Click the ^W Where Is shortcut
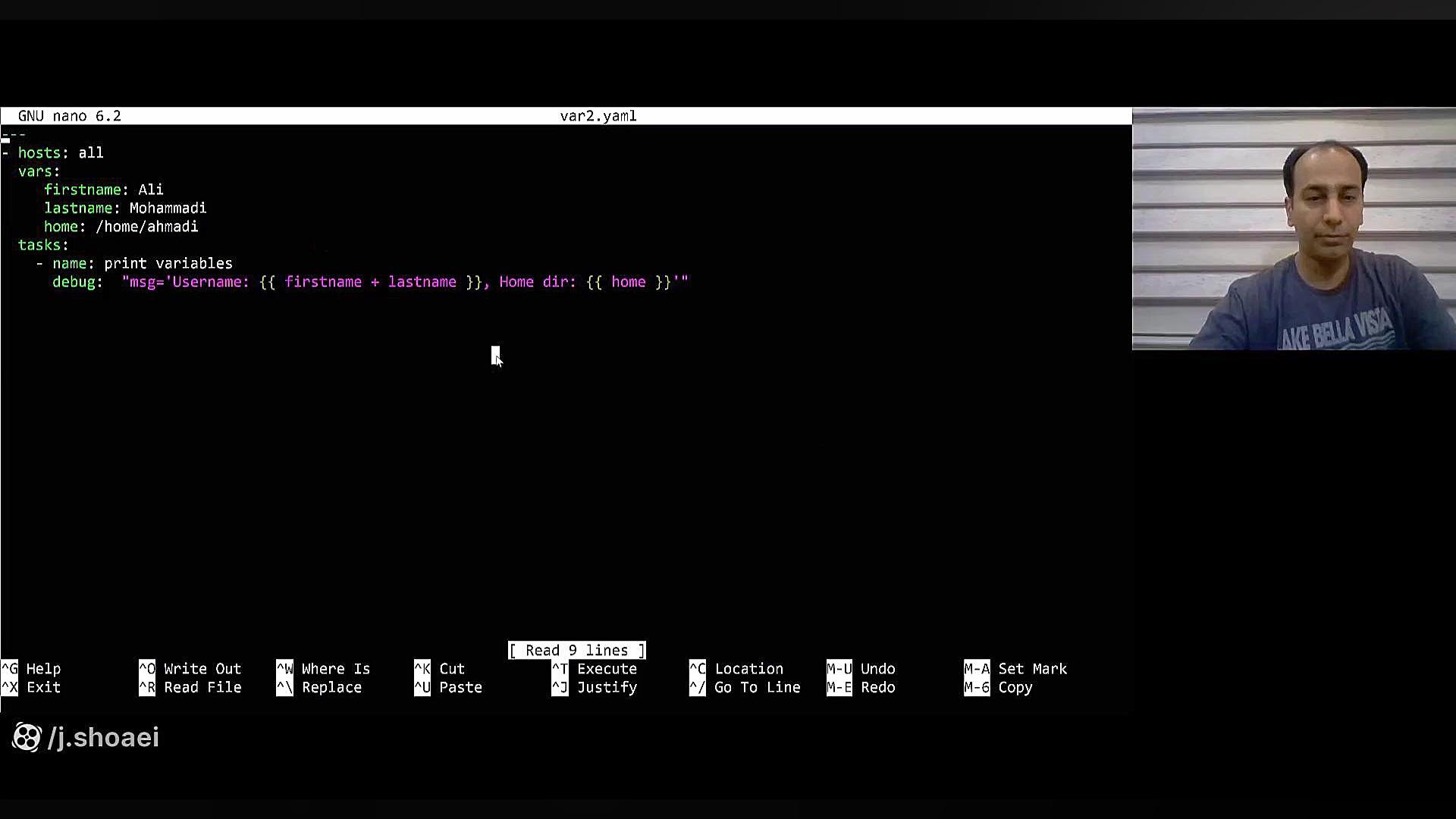The height and width of the screenshot is (819, 1456). tap(324, 669)
